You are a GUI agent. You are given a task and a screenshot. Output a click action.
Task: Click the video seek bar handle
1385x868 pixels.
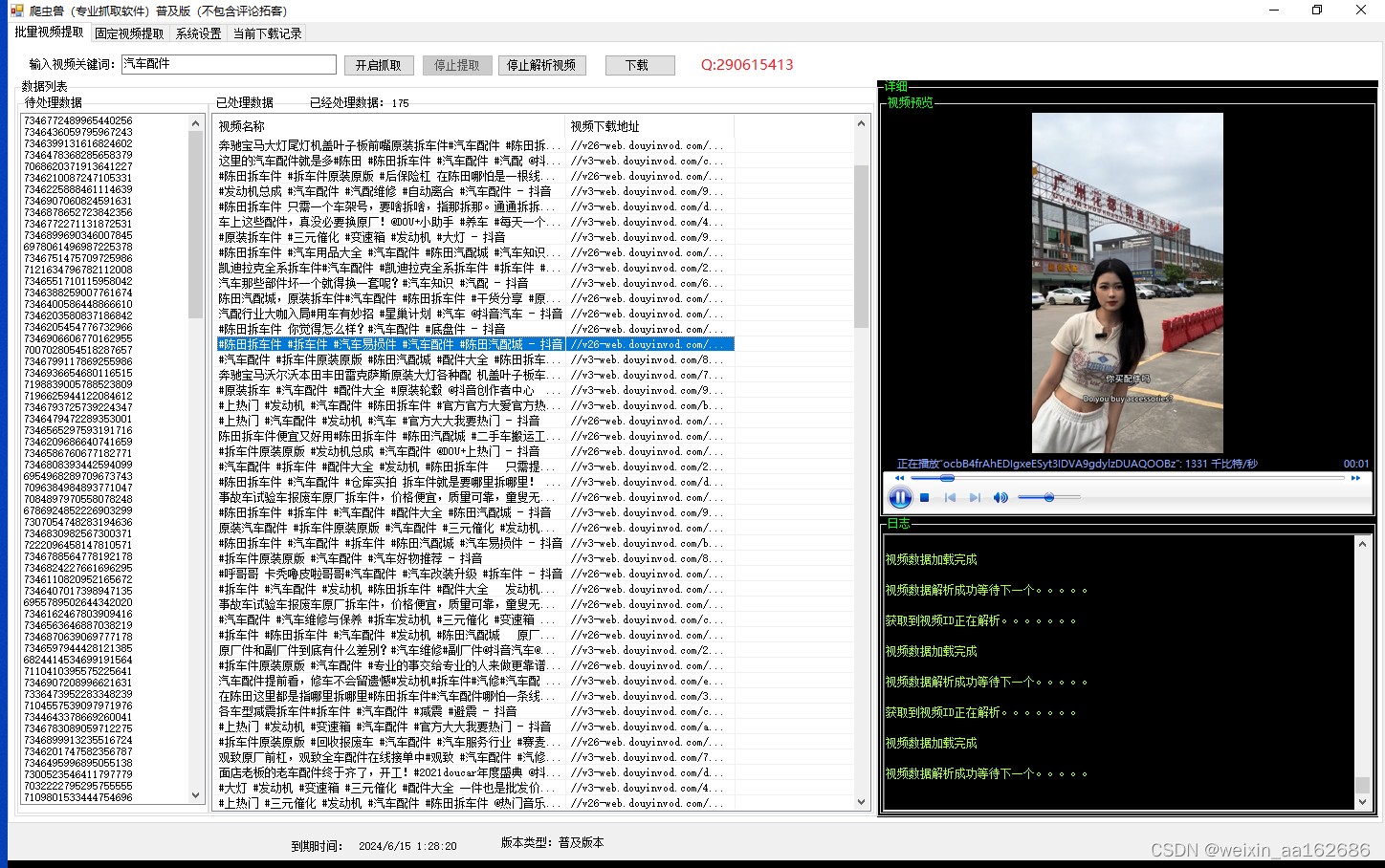[947, 478]
